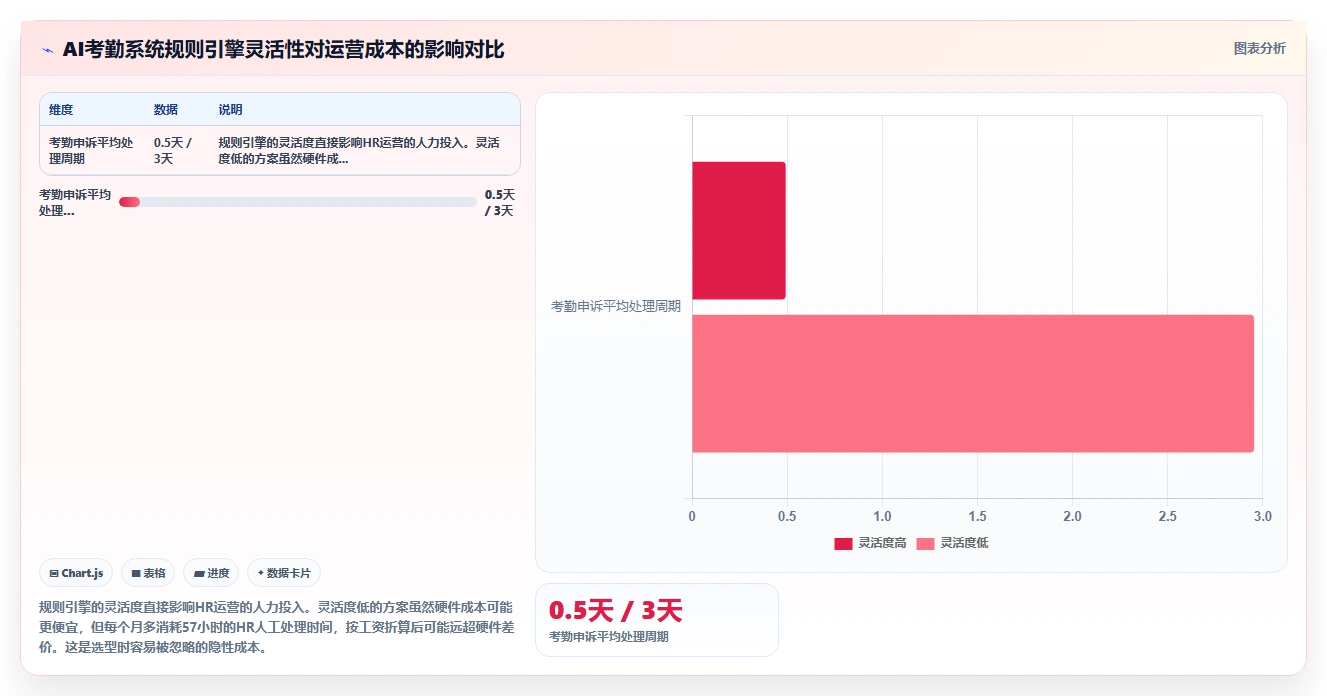This screenshot has width=1327, height=696.
Task: Click the 维度 column header
Action: tap(61, 110)
